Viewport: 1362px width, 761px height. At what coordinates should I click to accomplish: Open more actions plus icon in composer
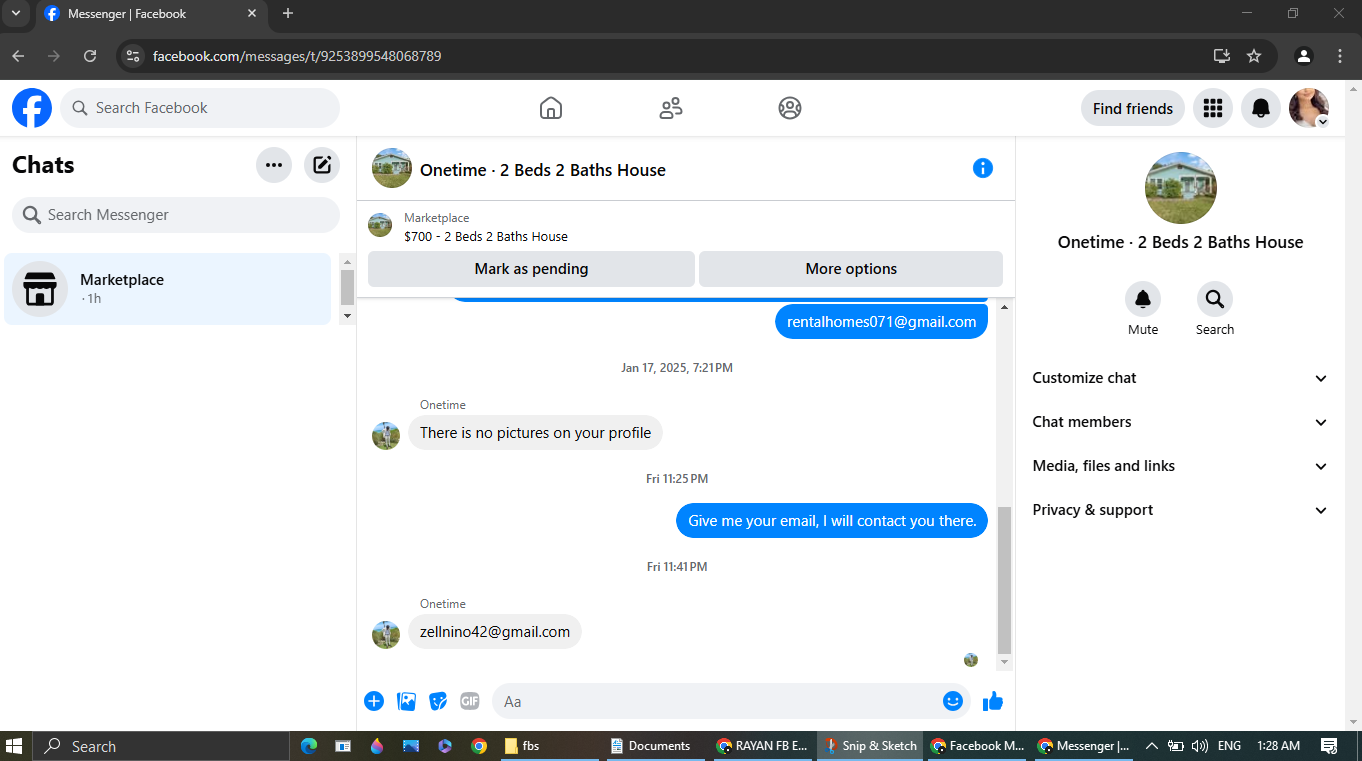[374, 701]
